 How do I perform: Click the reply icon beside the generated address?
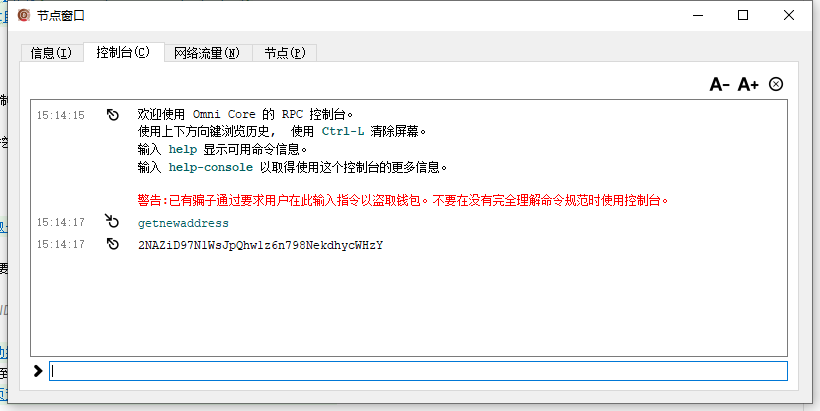pyautogui.click(x=112, y=244)
